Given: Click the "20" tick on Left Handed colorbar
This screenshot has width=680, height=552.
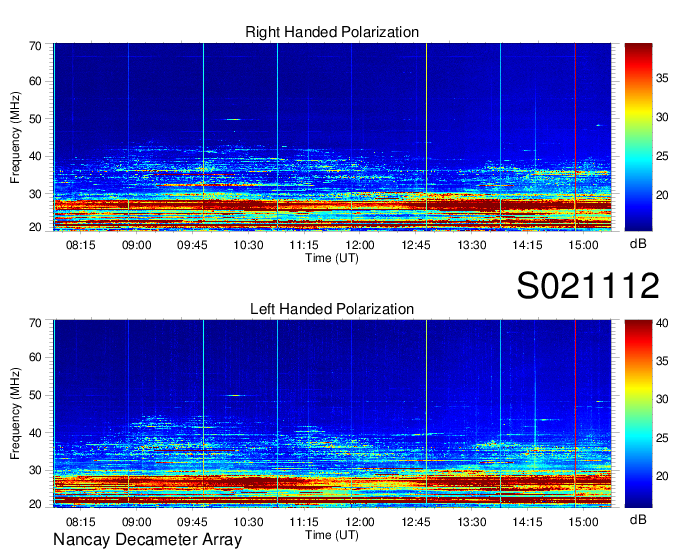Looking at the screenshot, I should 662,476.
